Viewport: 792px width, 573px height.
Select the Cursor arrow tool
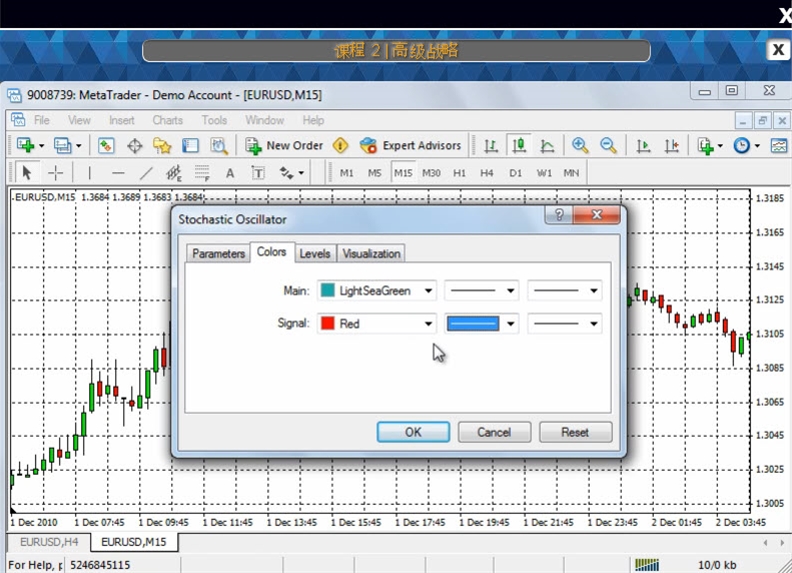[27, 173]
